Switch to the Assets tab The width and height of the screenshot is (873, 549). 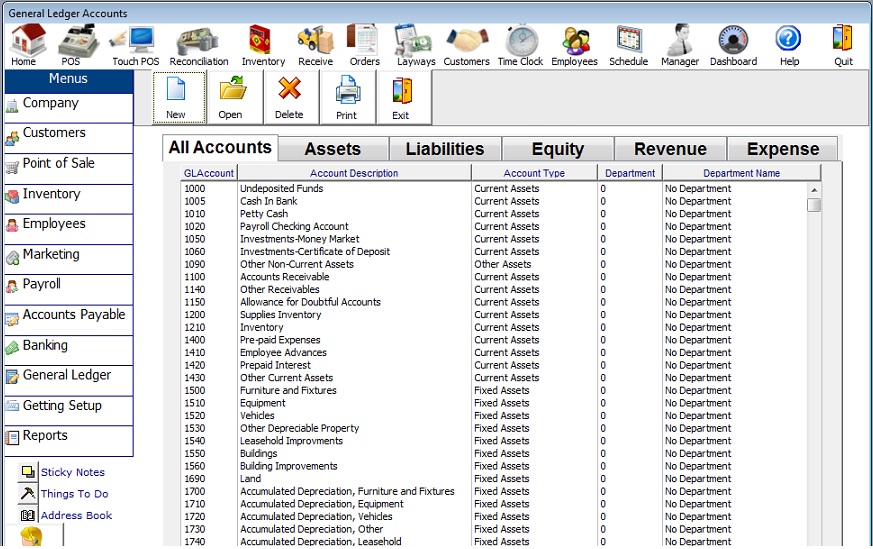click(333, 149)
